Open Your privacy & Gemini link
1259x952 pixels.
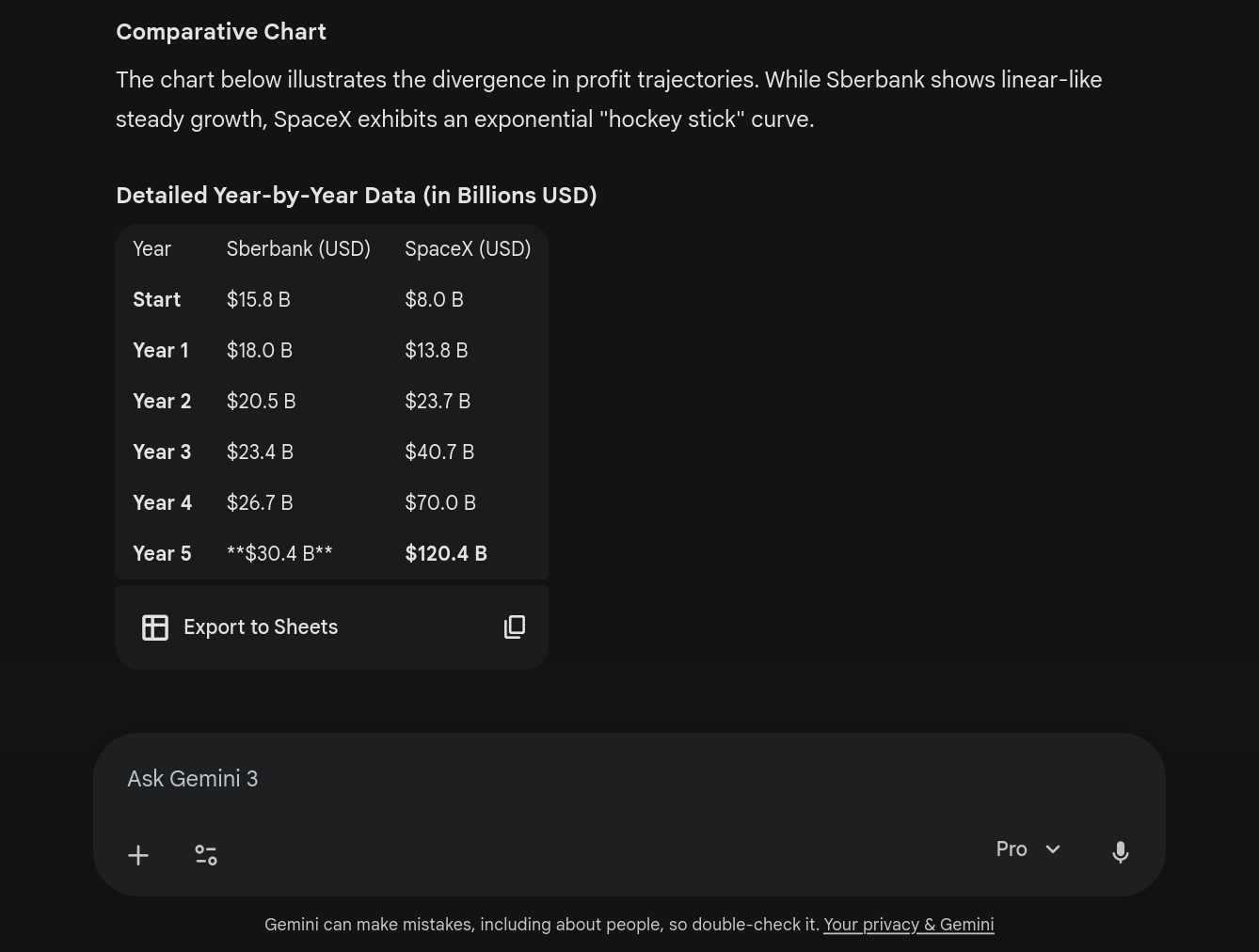point(908,925)
